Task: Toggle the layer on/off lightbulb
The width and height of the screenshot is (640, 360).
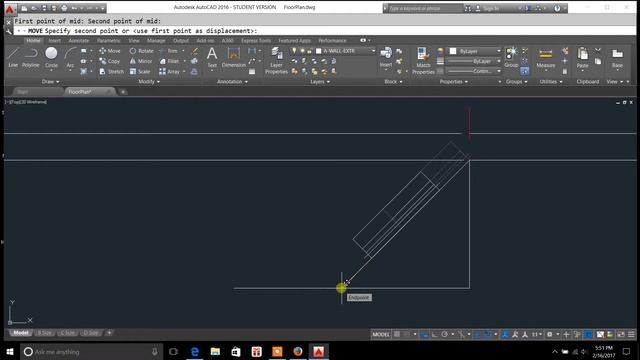Action: pyautogui.click(x=294, y=51)
